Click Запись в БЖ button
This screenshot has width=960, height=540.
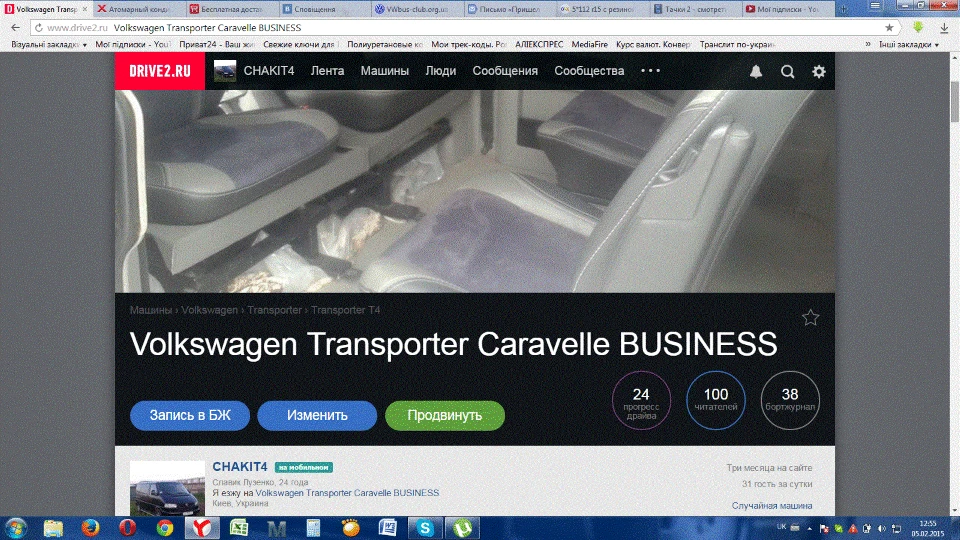pyautogui.click(x=190, y=416)
